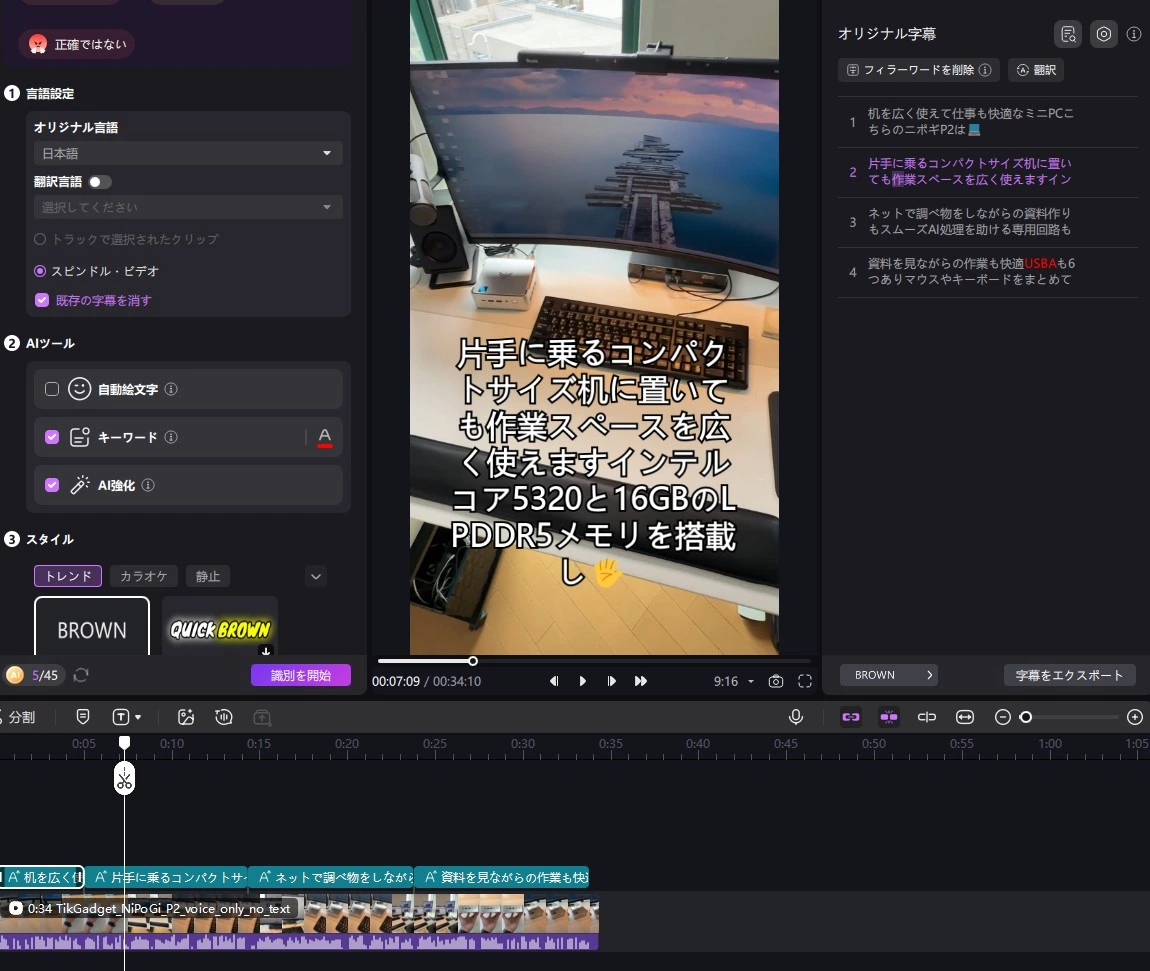1150x971 pixels.
Task: Uncheck the AI強化 checkbox
Action: 52,485
